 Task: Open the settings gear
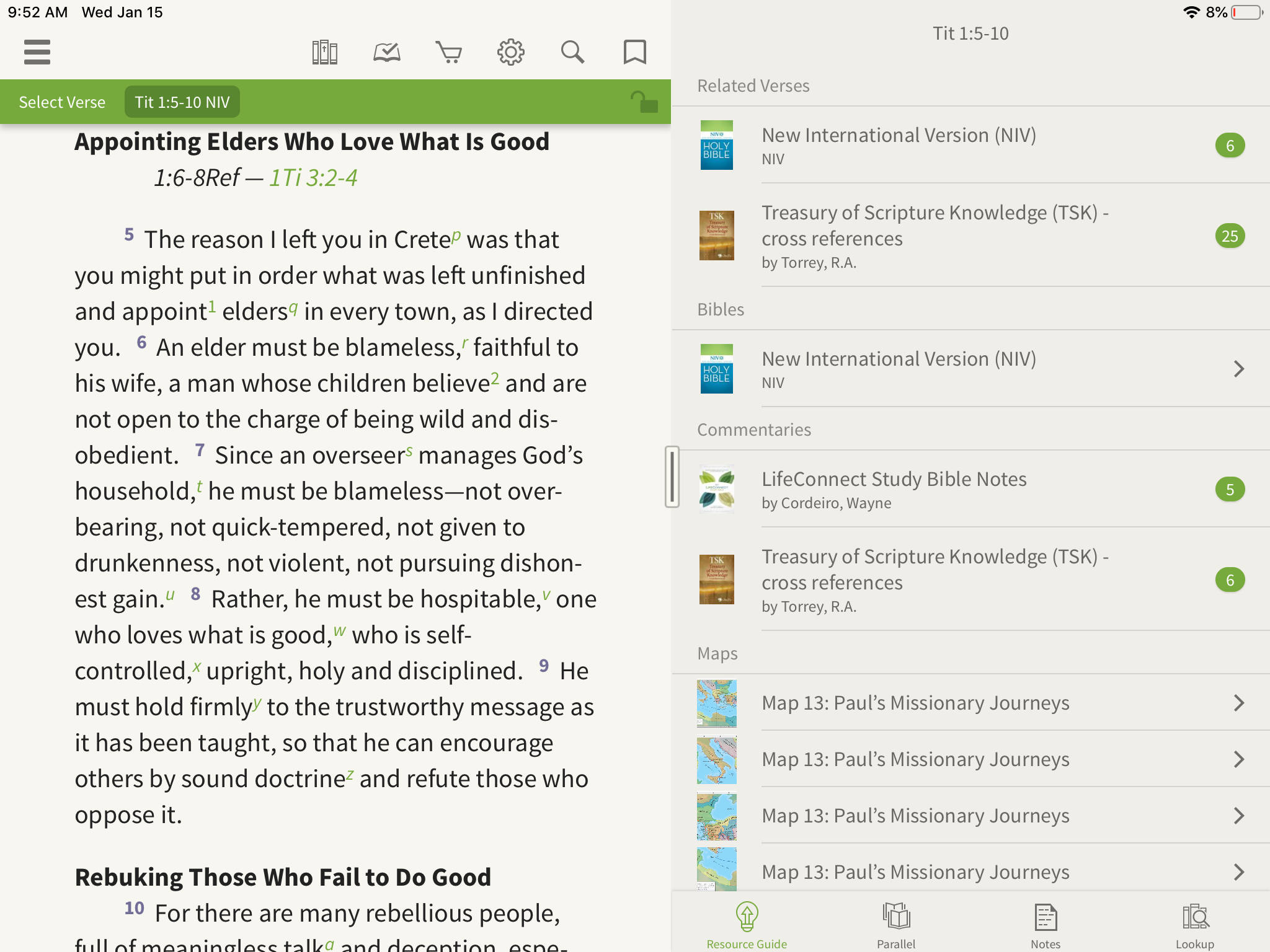(x=510, y=52)
